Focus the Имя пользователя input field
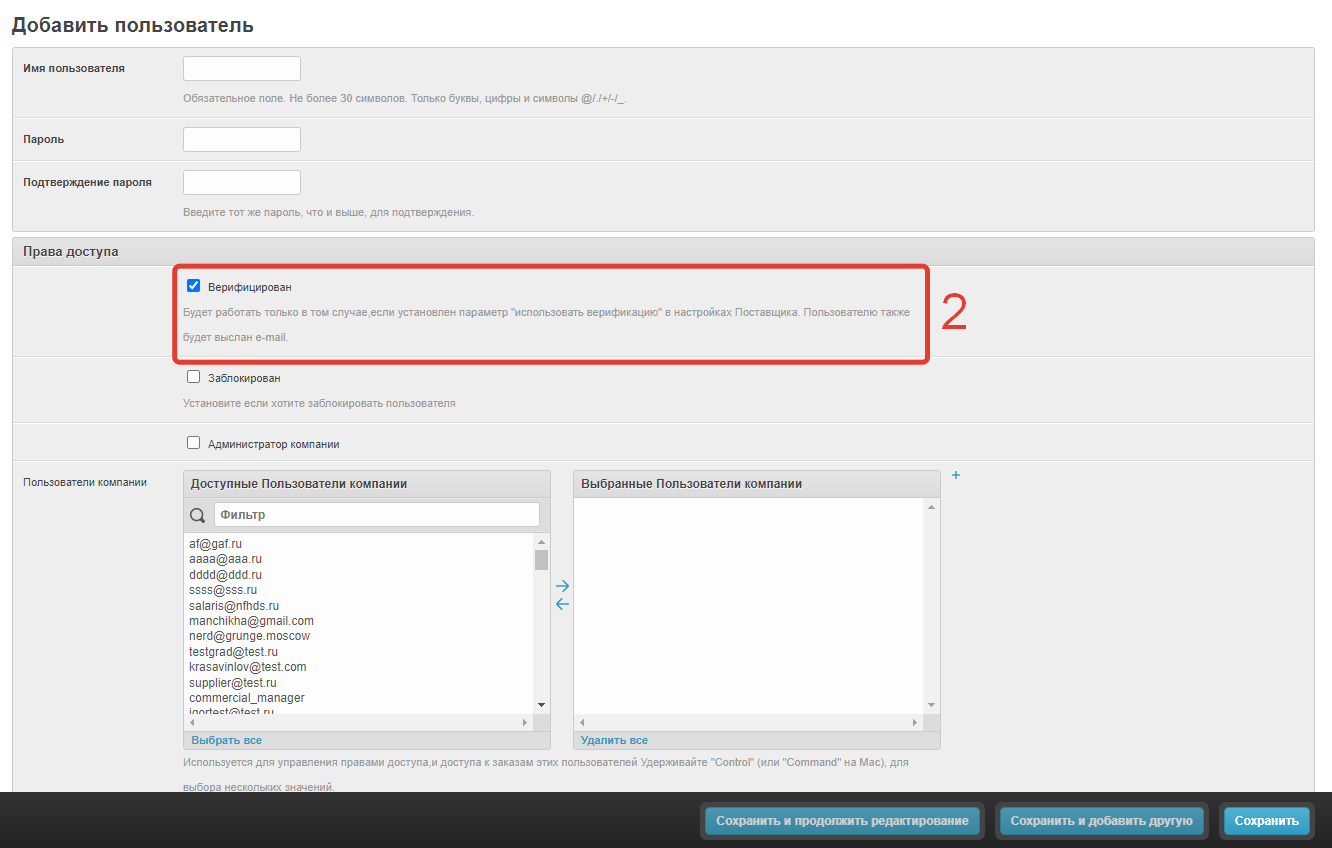This screenshot has height=848, width=1332. pyautogui.click(x=242, y=69)
